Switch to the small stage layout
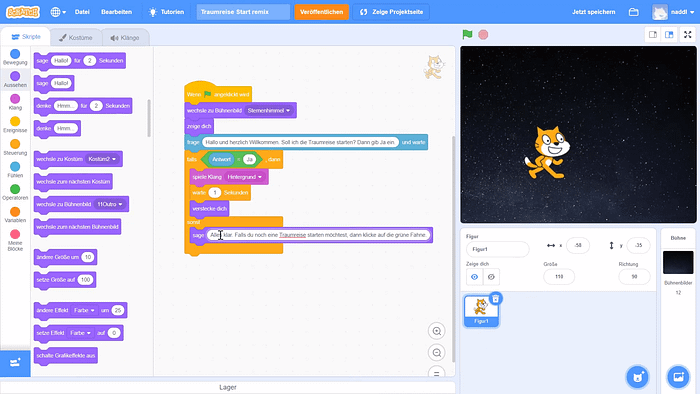Viewport: 700px width, 394px height. tap(653, 34)
